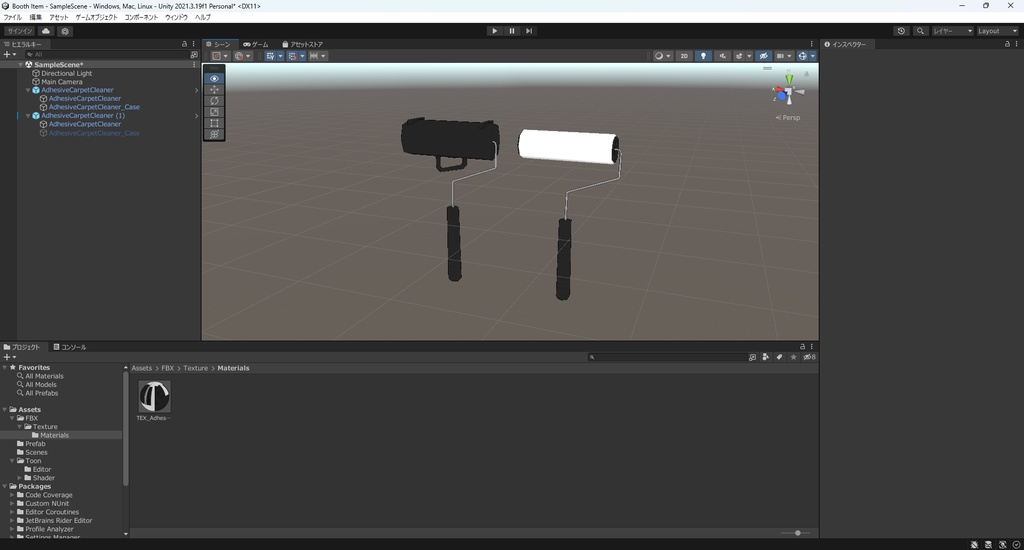Adjust the Project icon size slider

(x=795, y=533)
